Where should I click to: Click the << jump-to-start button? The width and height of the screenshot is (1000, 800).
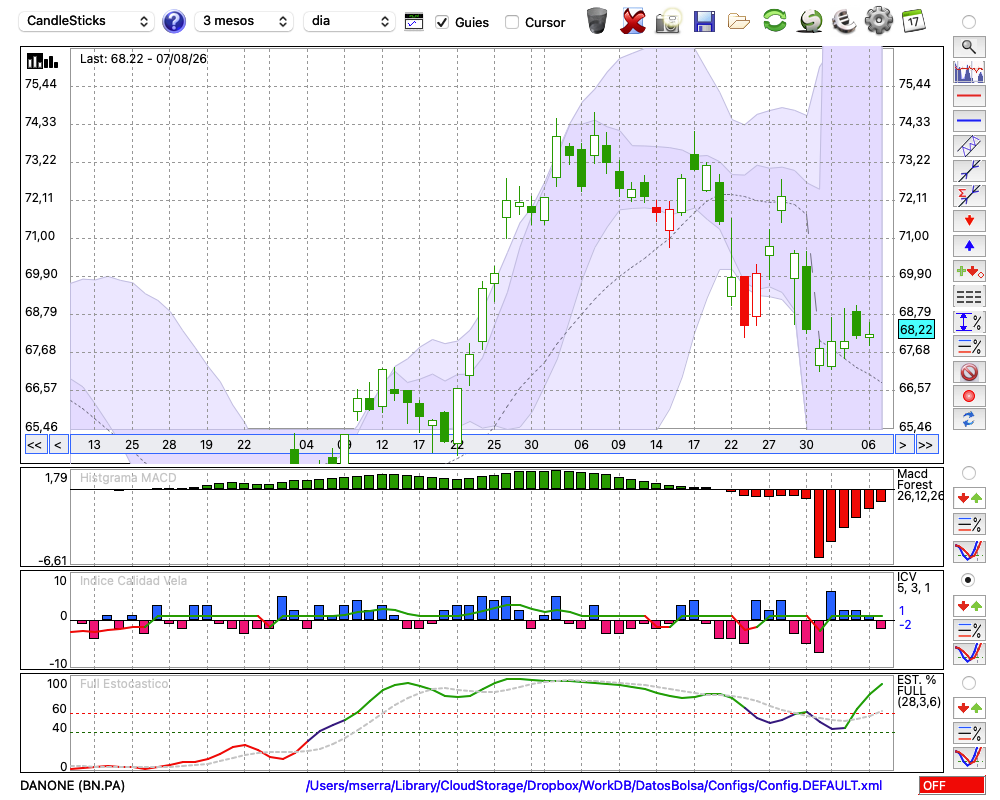tap(35, 445)
